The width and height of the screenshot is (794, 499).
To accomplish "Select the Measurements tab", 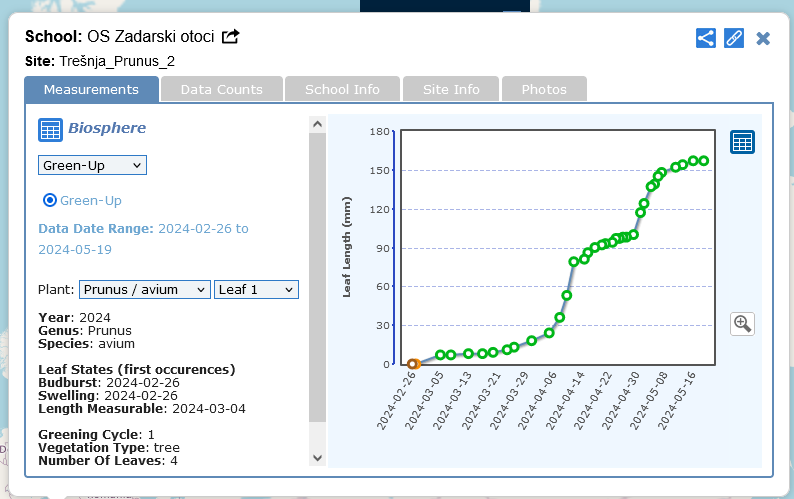I will 91,89.
